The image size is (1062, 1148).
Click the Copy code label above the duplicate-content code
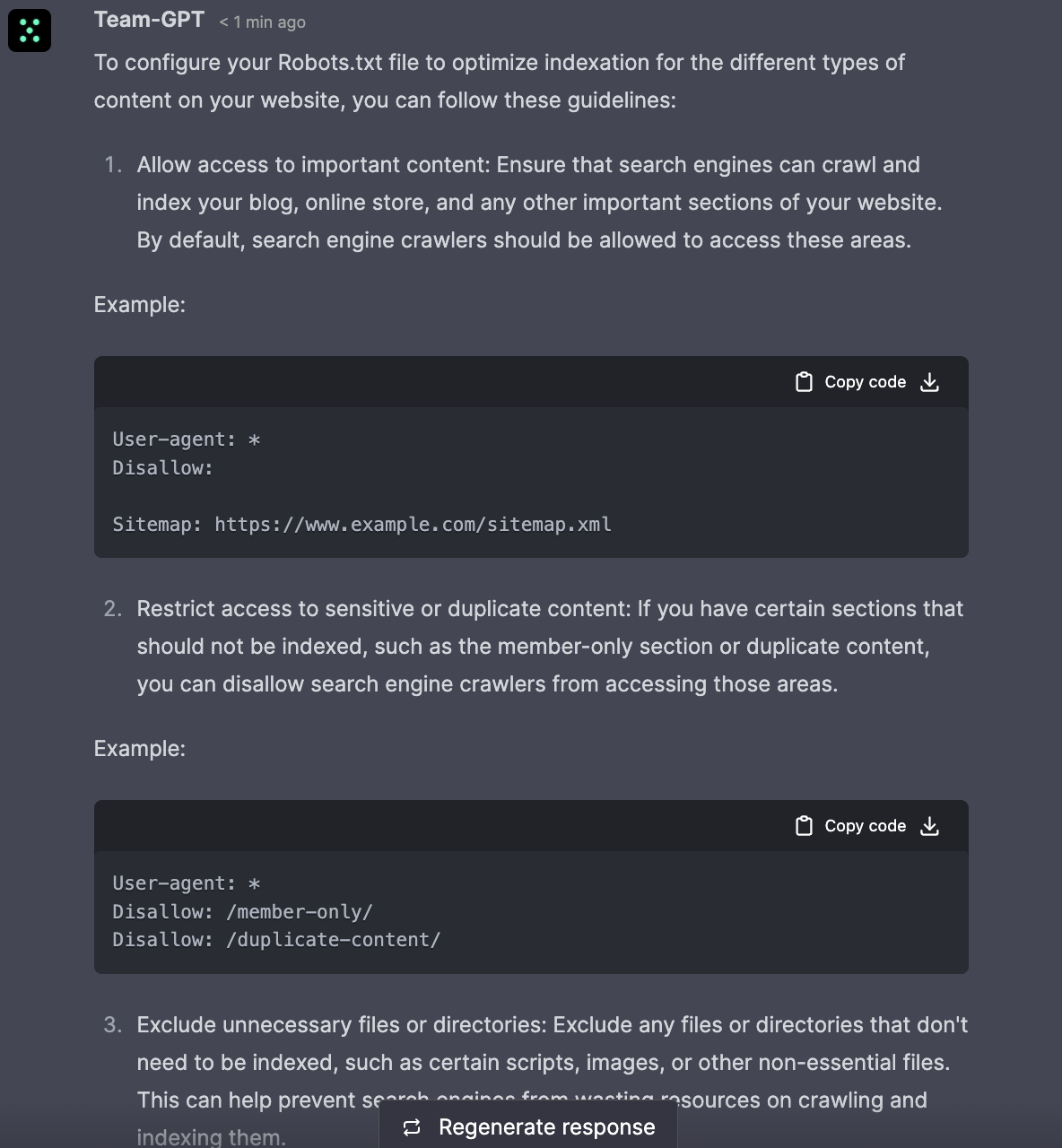865,826
